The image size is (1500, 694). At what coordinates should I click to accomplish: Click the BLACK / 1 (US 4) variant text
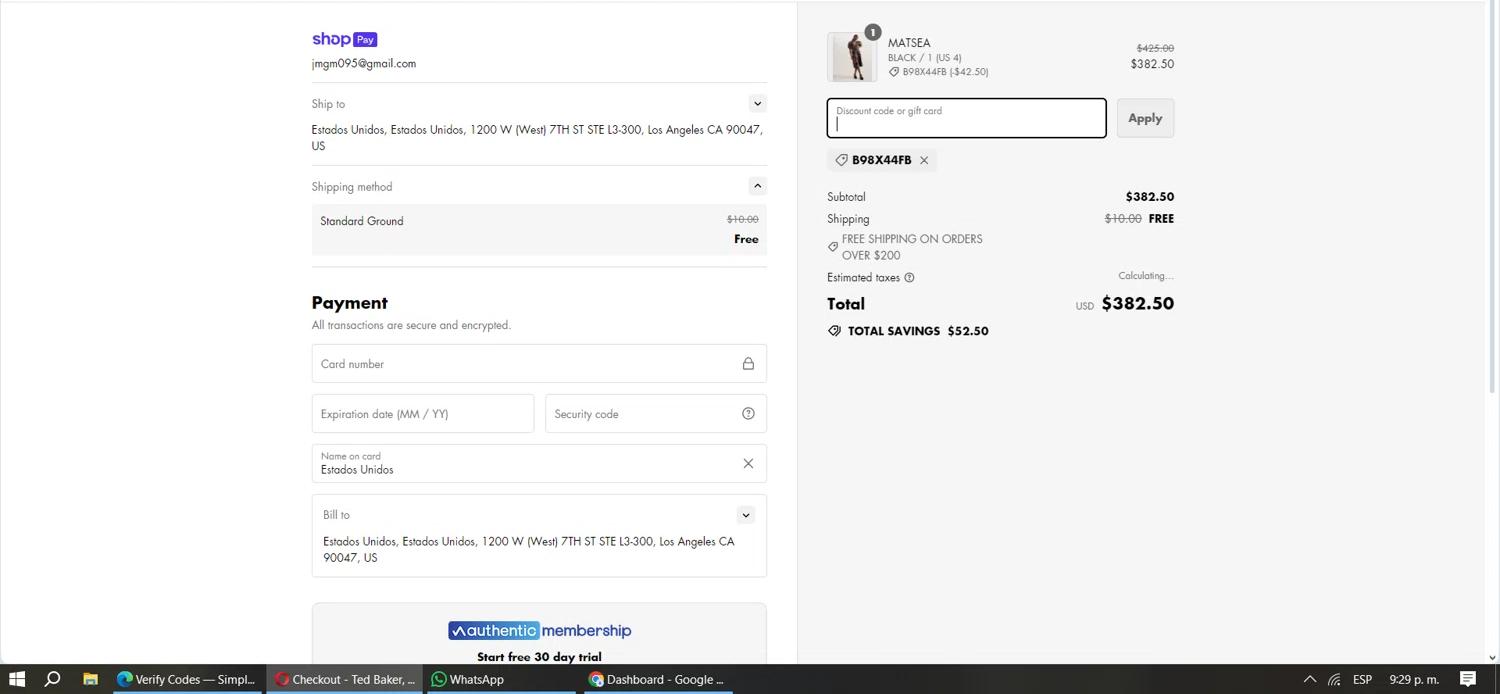[924, 57]
